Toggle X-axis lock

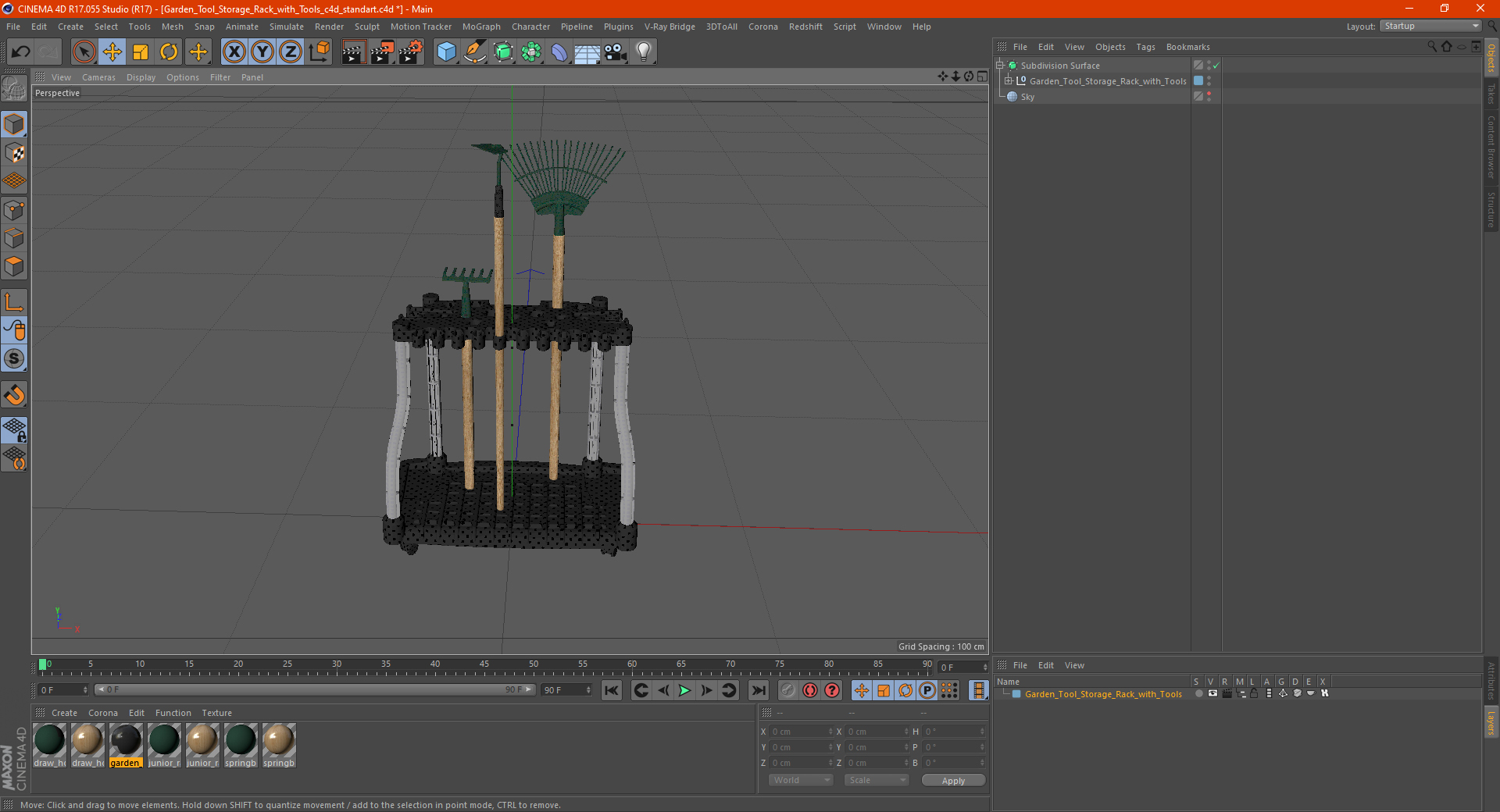point(234,52)
